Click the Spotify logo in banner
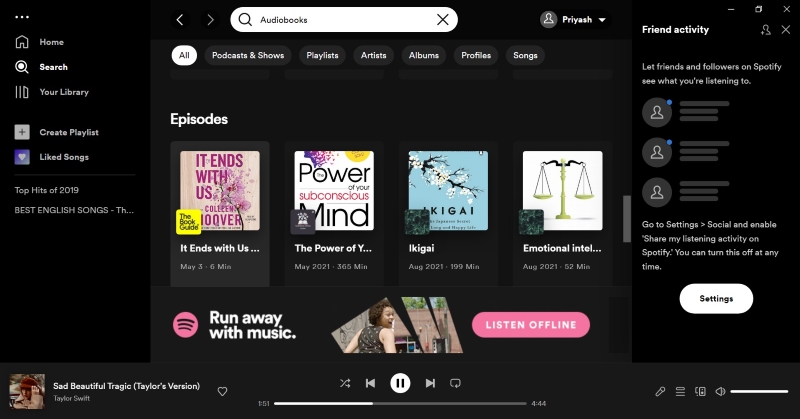This screenshot has height=419, width=800. [x=185, y=325]
